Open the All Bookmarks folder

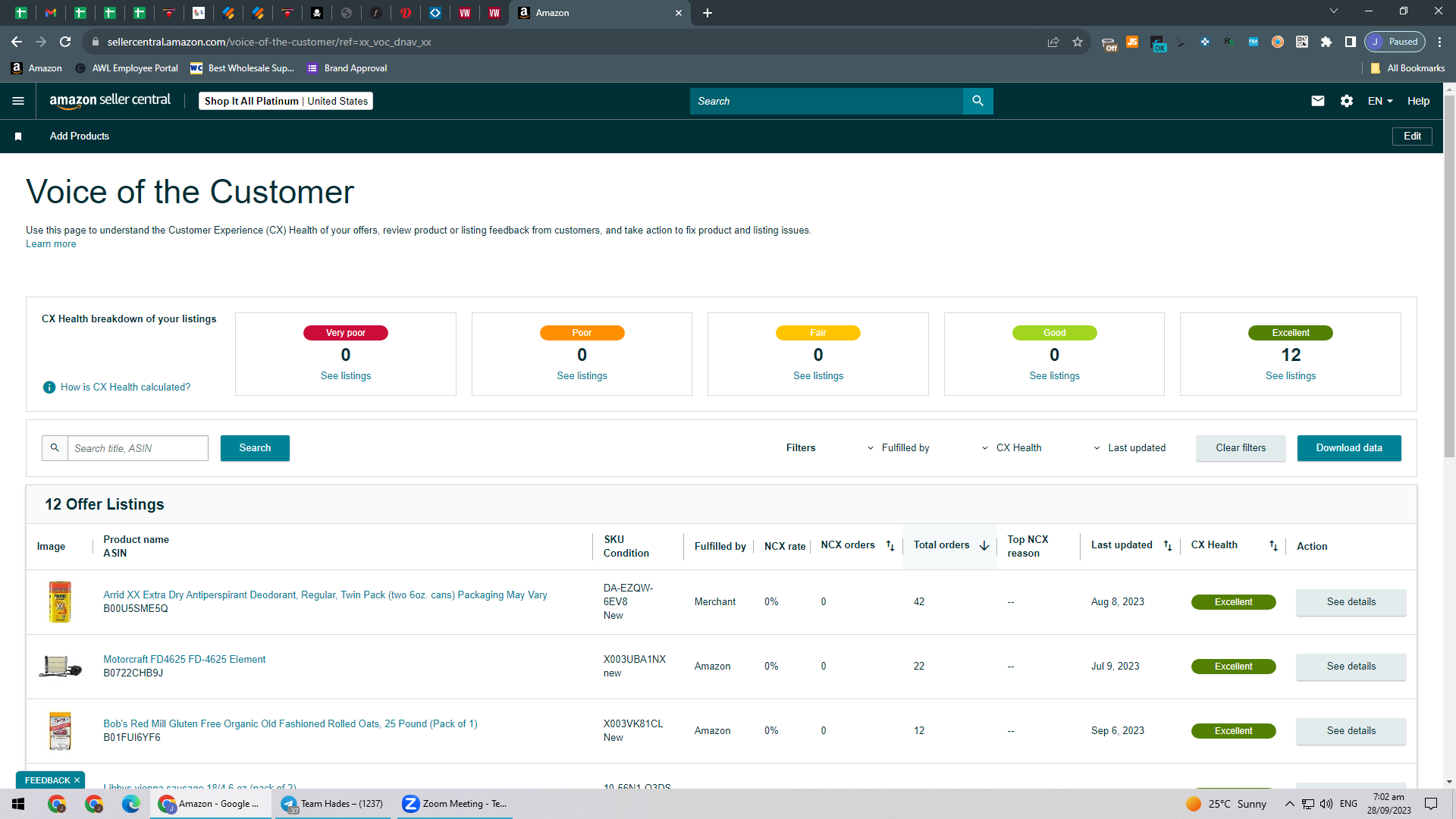(1407, 68)
